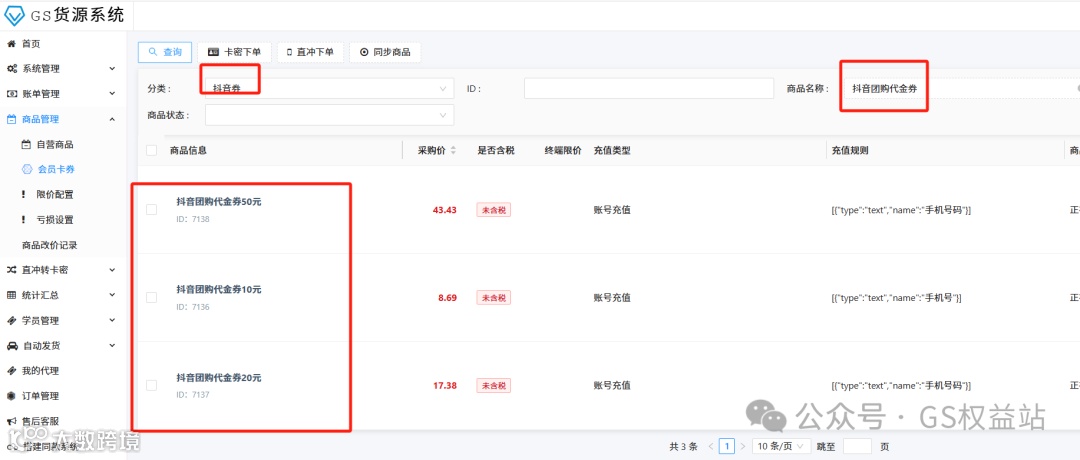Screen dimensions: 1080x460
Task: Expand the 系统管理 menu chevron
Action: [112, 69]
